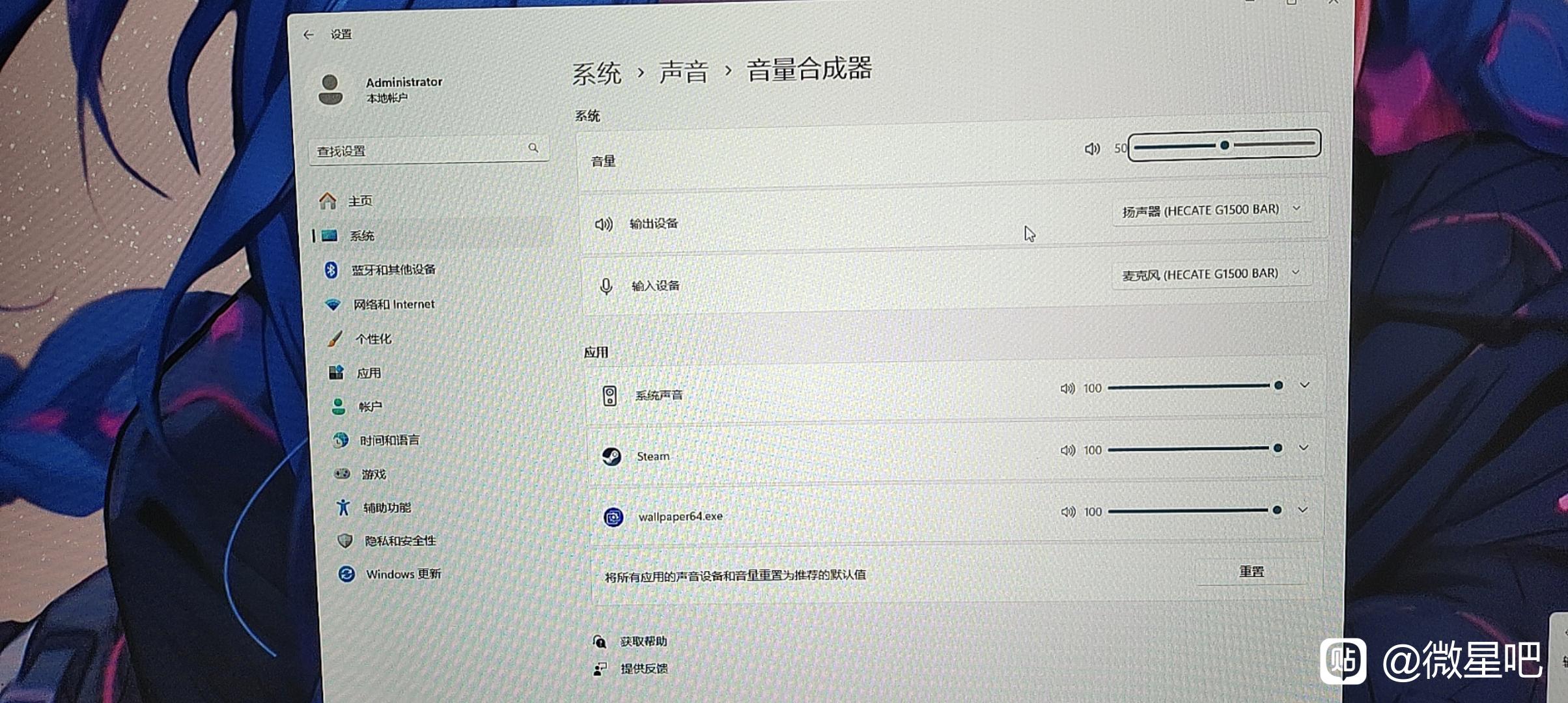Click the 输入设备 microphone icon
Image resolution: width=1568 pixels, height=703 pixels.
tap(606, 286)
